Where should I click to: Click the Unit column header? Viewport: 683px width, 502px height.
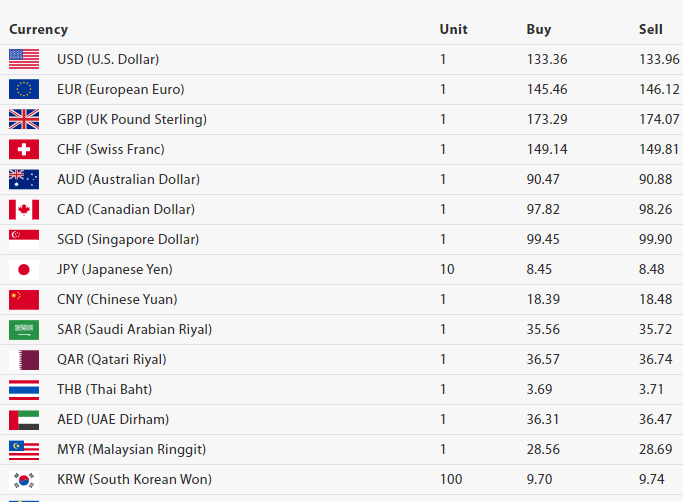click(453, 29)
